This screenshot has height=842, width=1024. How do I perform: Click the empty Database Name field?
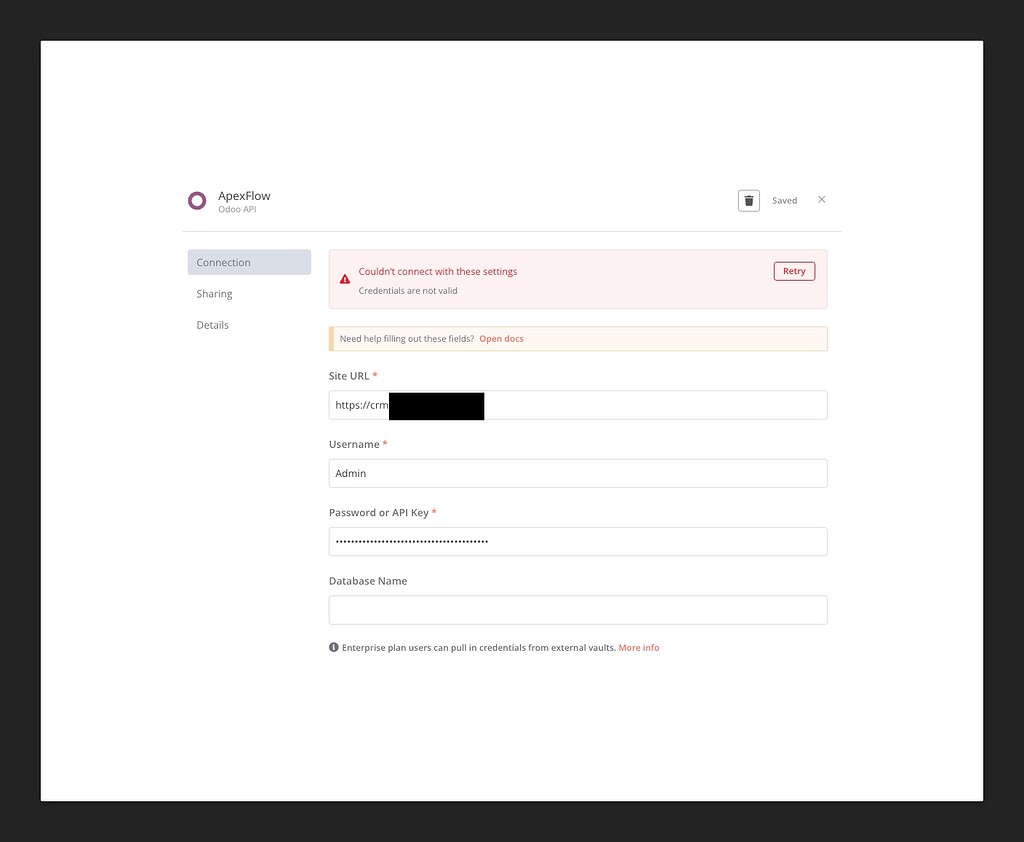[x=578, y=610]
